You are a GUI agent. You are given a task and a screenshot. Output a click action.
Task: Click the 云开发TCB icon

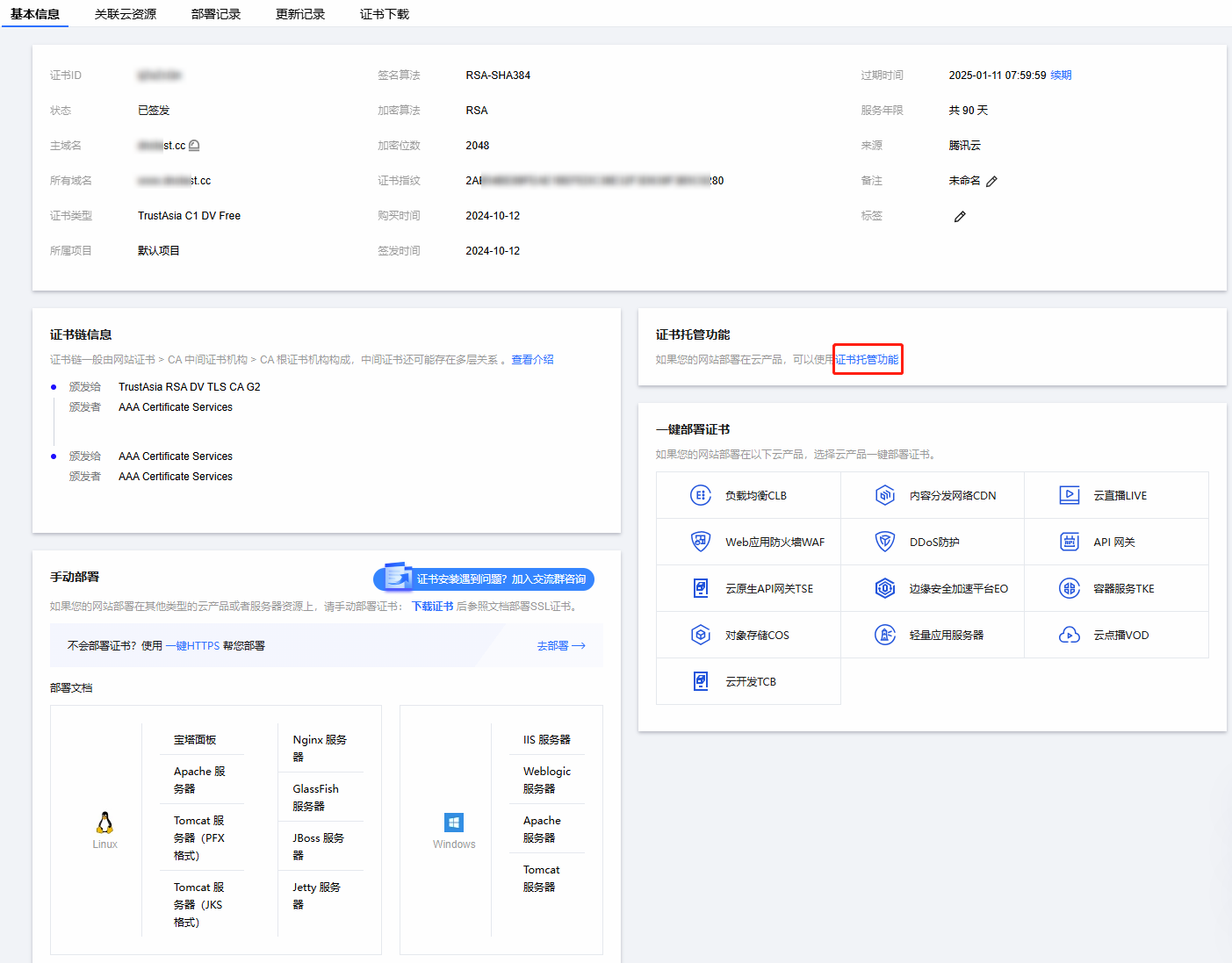coord(701,681)
